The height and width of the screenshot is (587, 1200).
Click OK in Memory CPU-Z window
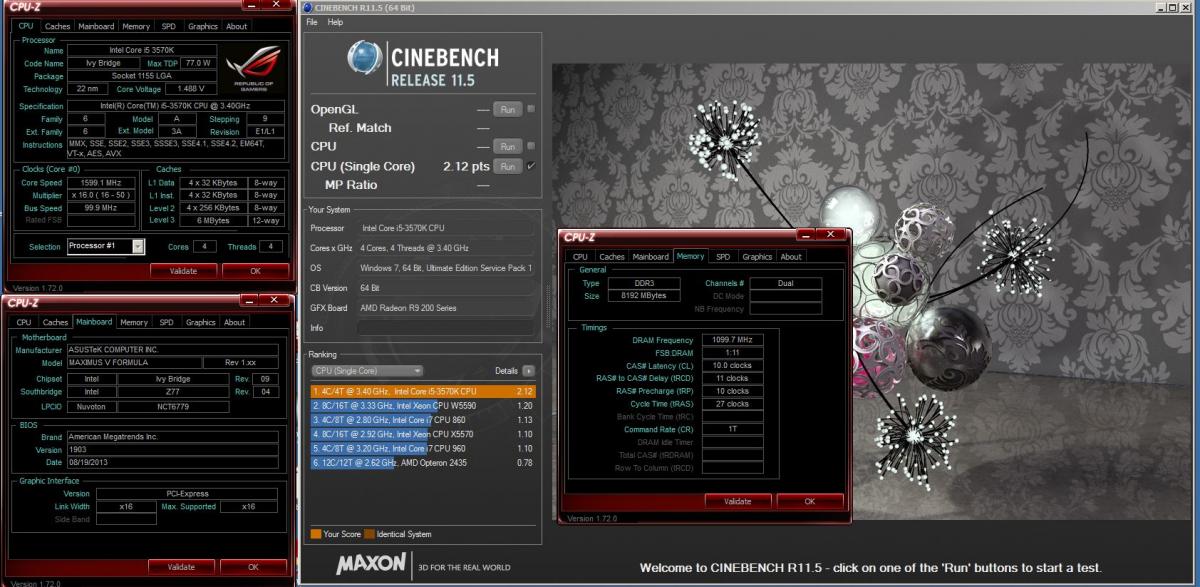[809, 501]
